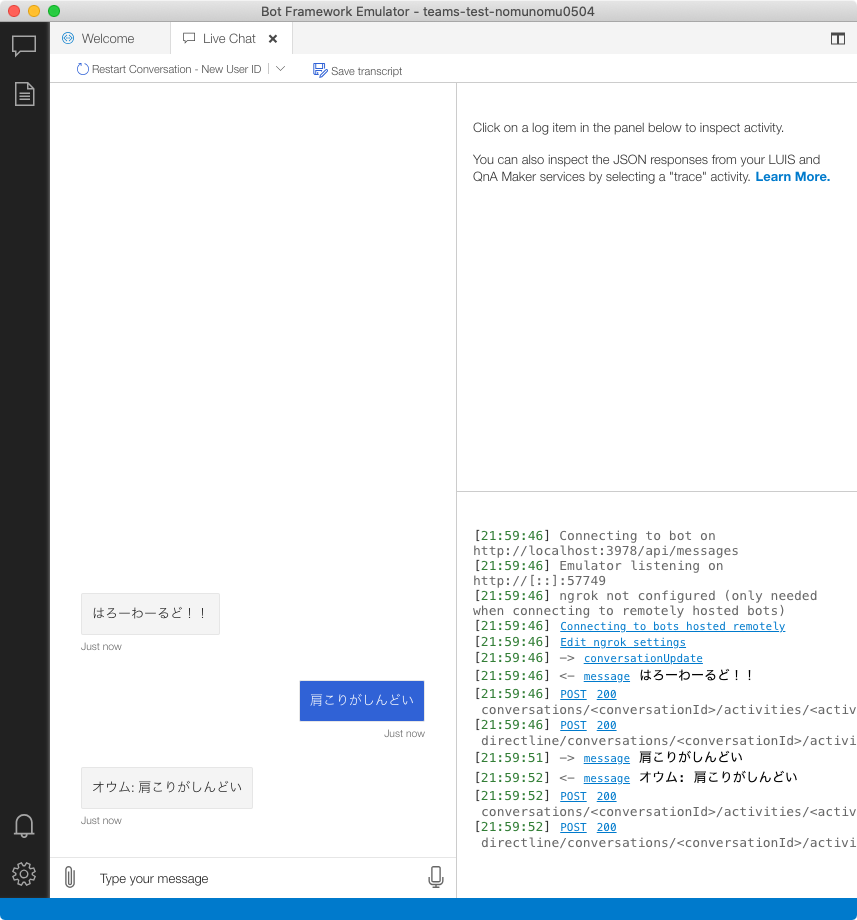Open the chat bubble sidebar icon
Viewport: 857px width, 920px height.
pyautogui.click(x=24, y=45)
